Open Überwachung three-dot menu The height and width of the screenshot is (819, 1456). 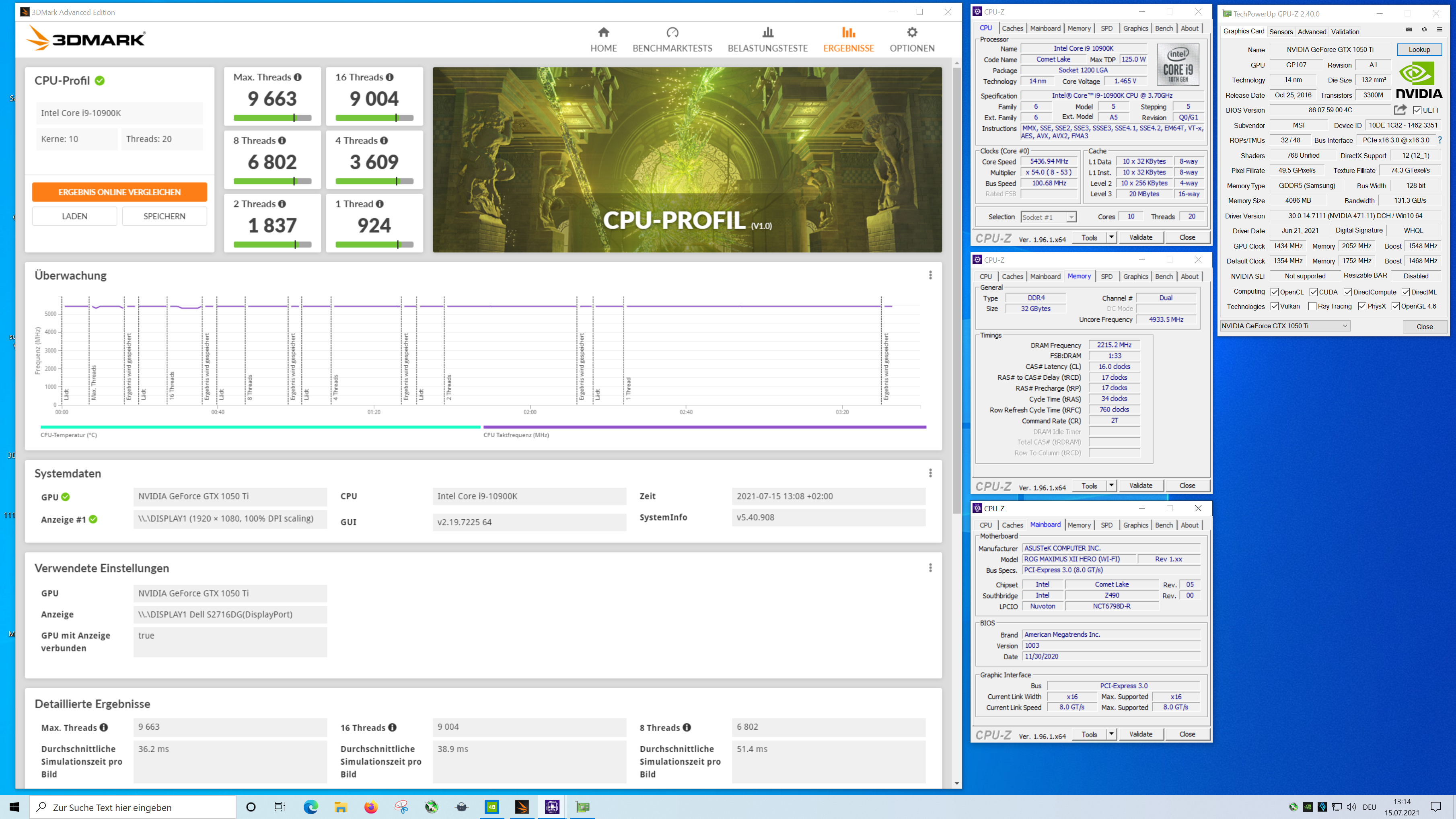tap(930, 275)
